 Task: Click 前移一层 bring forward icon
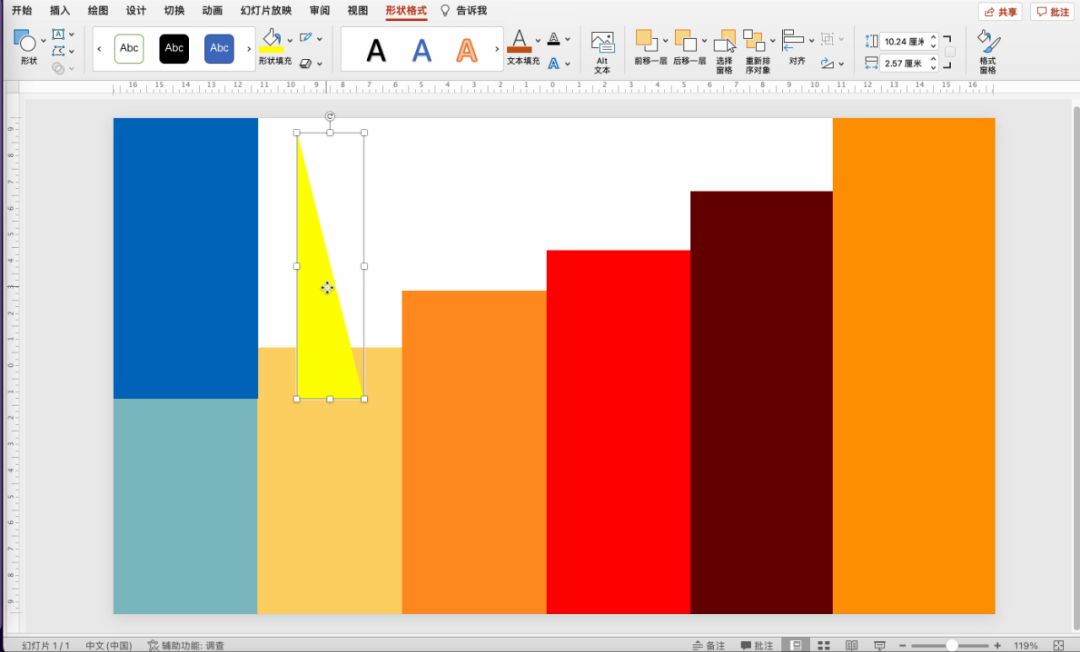(645, 39)
